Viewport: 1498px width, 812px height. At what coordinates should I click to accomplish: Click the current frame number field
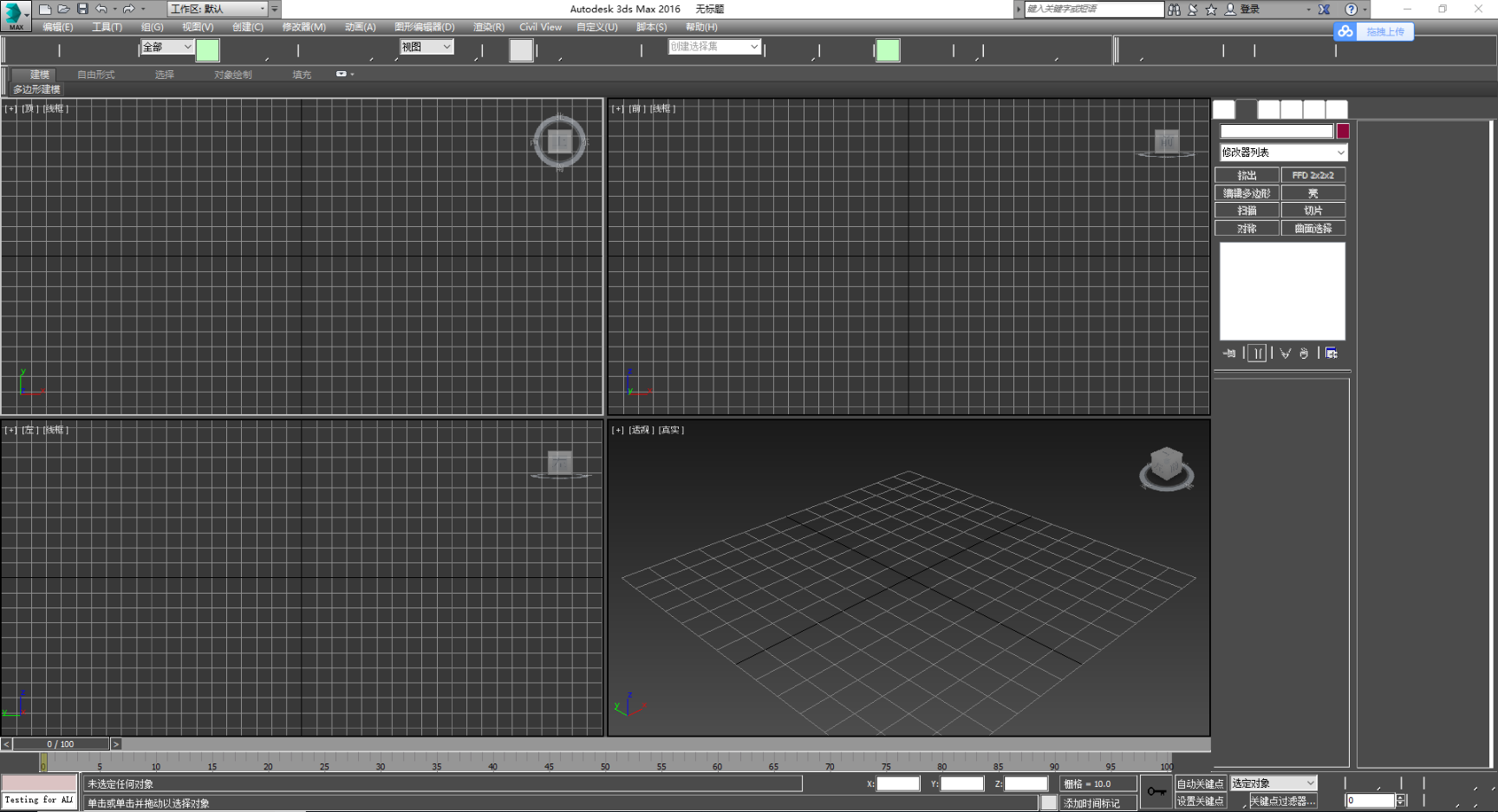click(1371, 801)
